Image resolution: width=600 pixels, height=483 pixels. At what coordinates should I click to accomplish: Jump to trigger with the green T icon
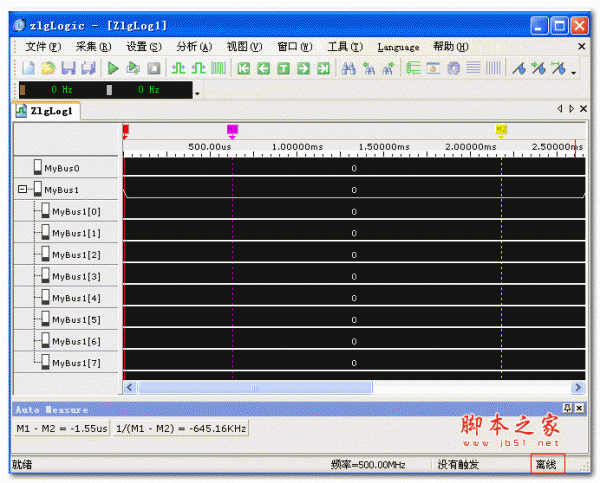284,69
